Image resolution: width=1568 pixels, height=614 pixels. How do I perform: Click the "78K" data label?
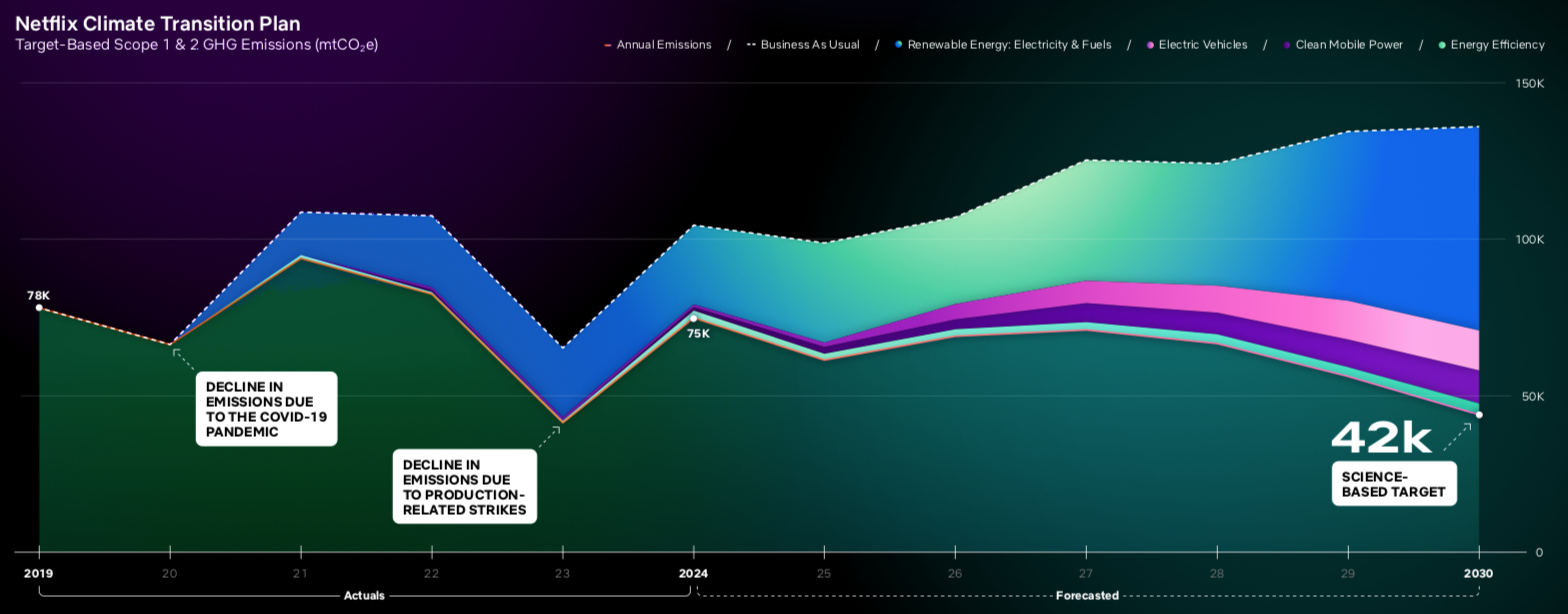[38, 295]
